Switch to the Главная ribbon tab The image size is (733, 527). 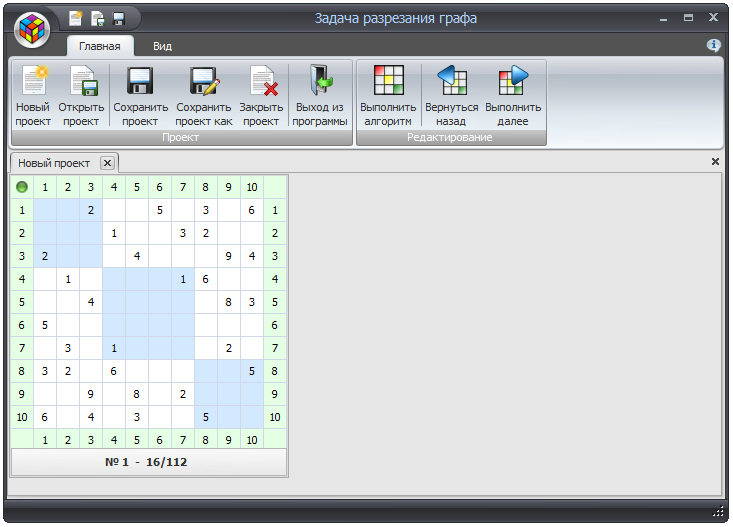100,46
